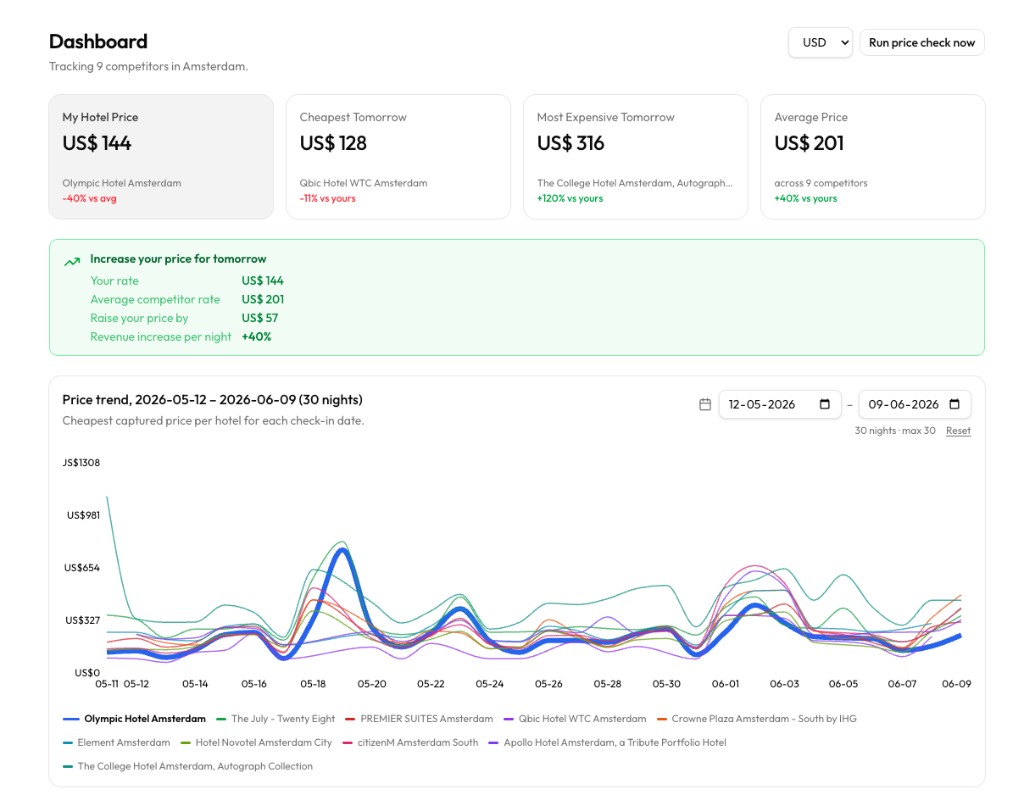The image size is (1024, 806).
Task: Toggle Qbic Hotel WTC Amsterdam legend entry
Action: 575,718
